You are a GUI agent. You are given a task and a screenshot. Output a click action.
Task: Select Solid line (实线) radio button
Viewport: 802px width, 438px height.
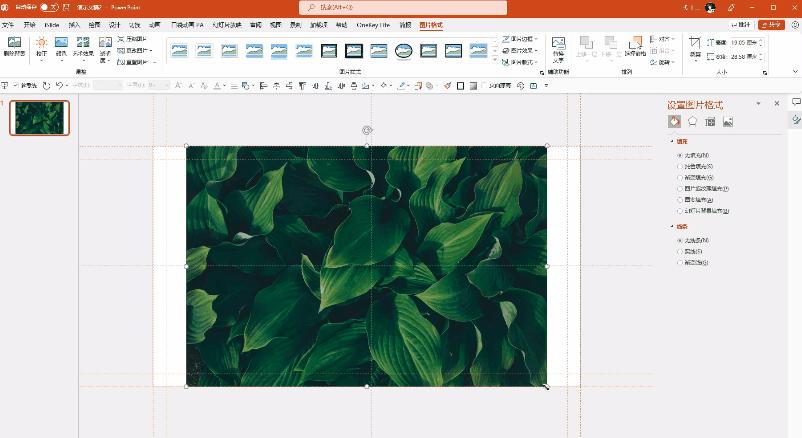pos(680,251)
